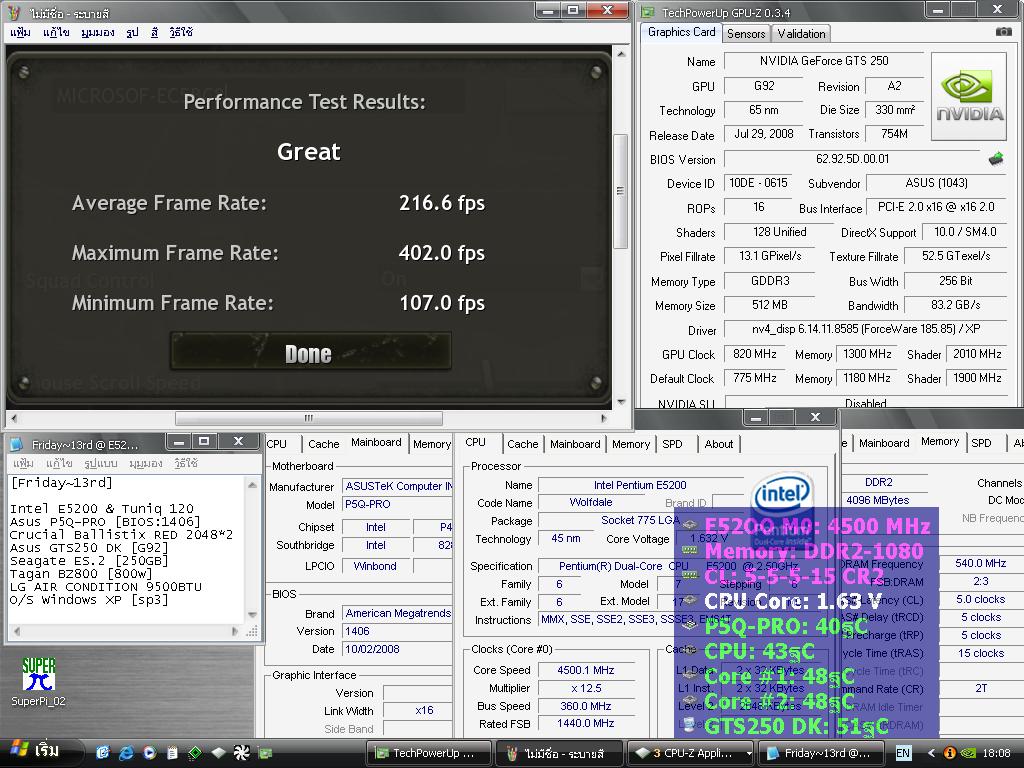Open the File menu in Notepad window

23,463
